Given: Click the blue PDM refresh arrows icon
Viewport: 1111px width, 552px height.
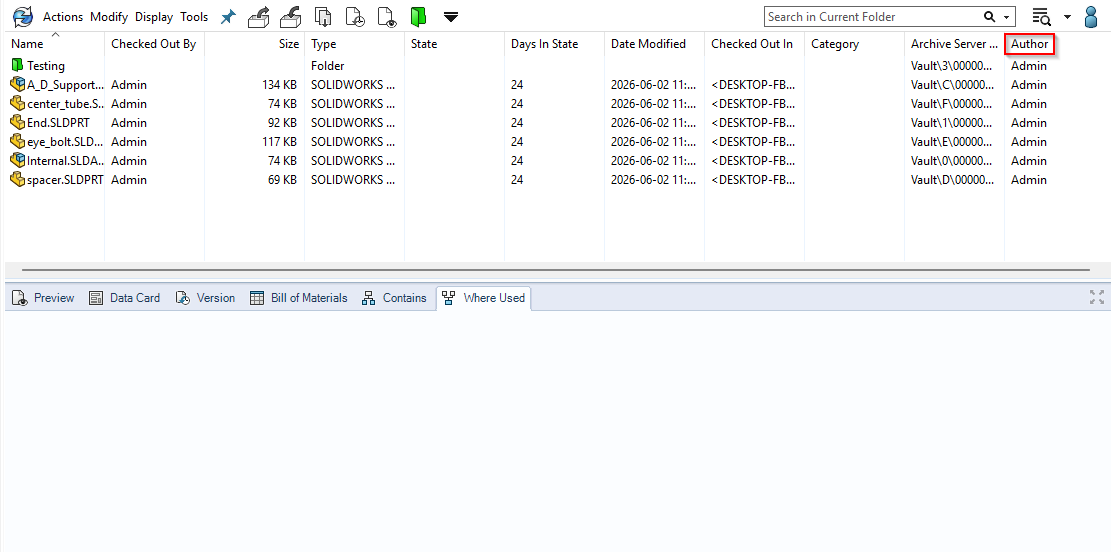Looking at the screenshot, I should click(23, 16).
